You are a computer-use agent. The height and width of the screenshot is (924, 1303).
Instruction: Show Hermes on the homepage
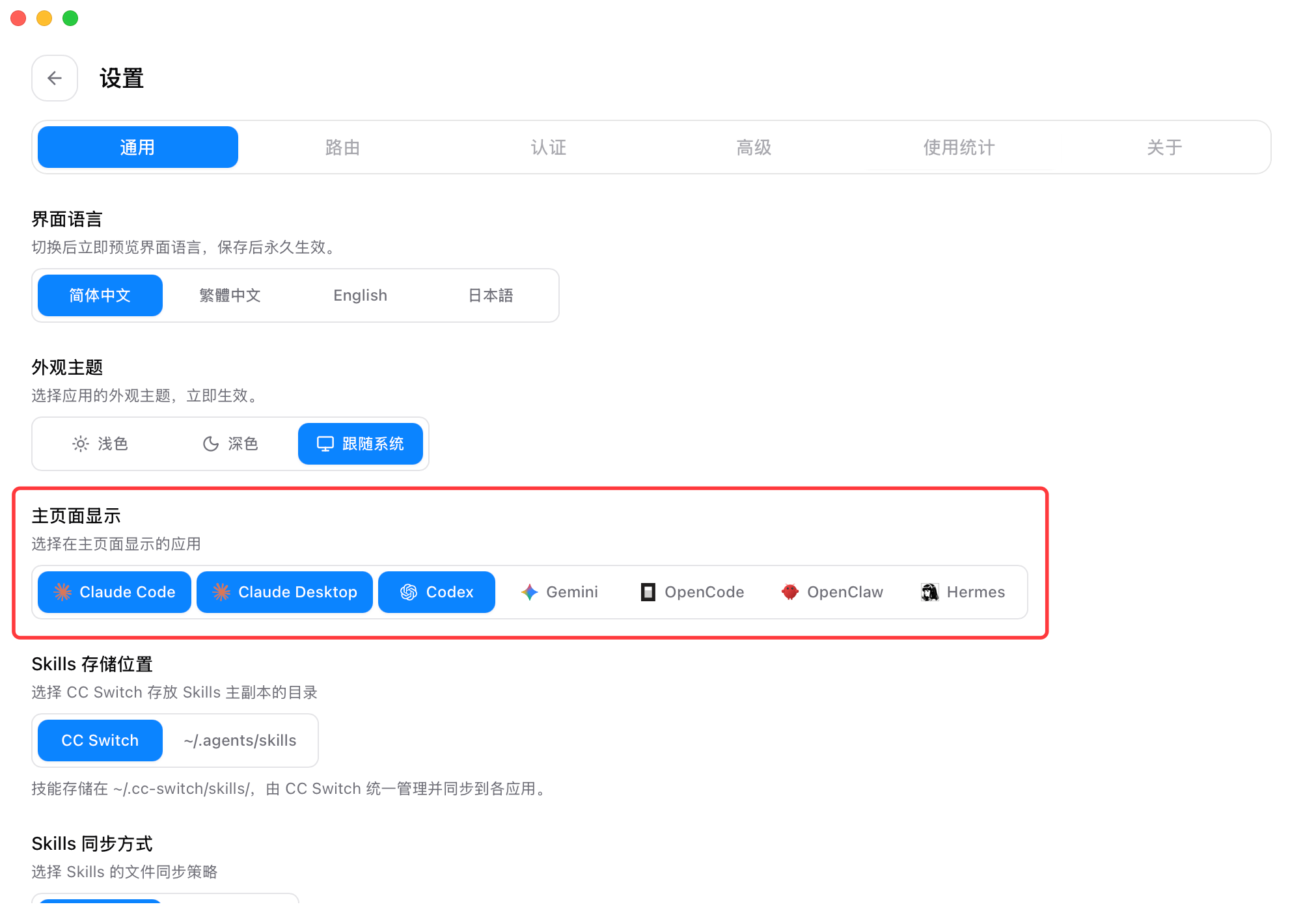tap(963, 592)
